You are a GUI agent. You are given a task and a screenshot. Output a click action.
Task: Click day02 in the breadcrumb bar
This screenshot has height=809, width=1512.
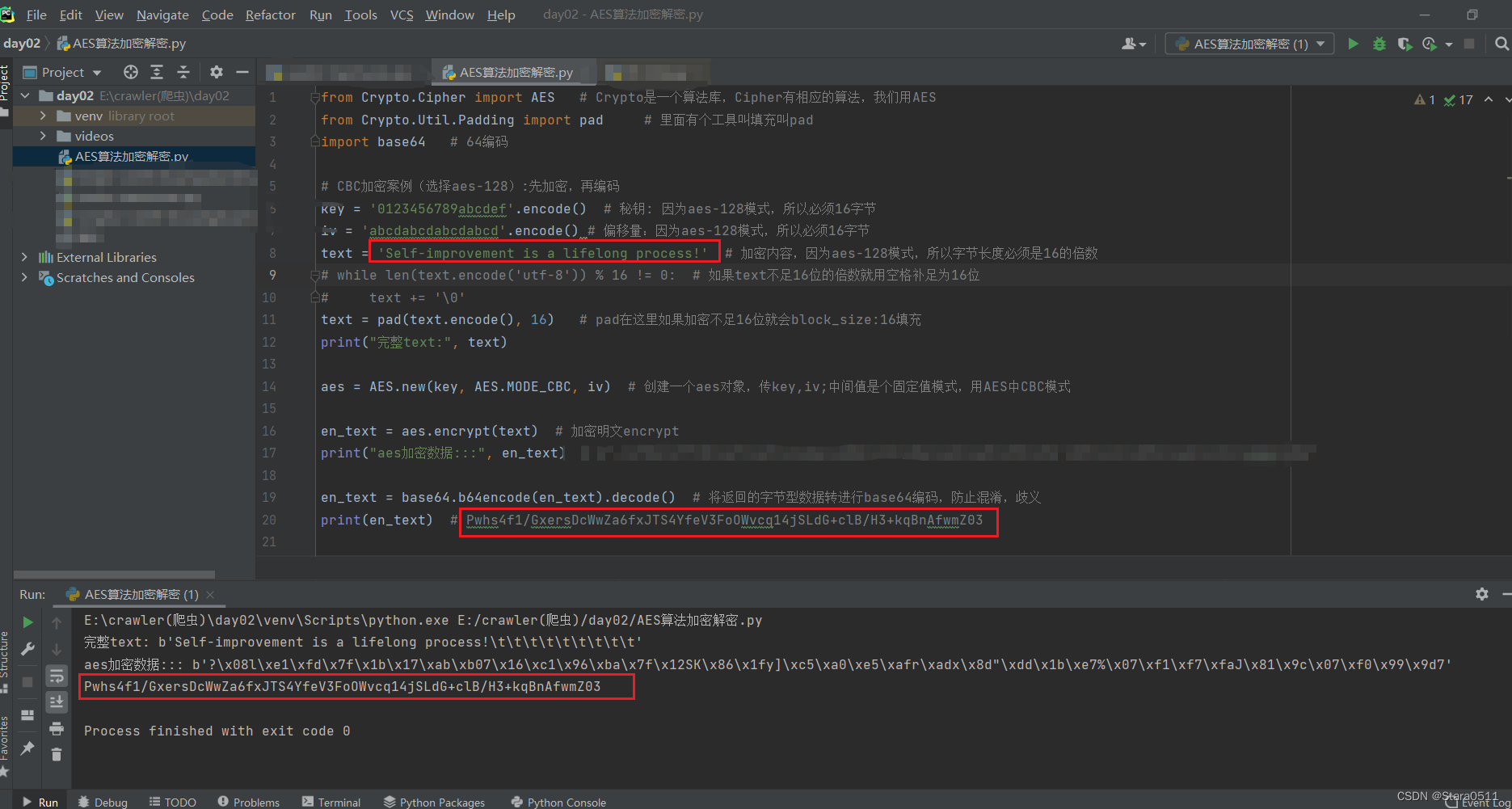(22, 44)
